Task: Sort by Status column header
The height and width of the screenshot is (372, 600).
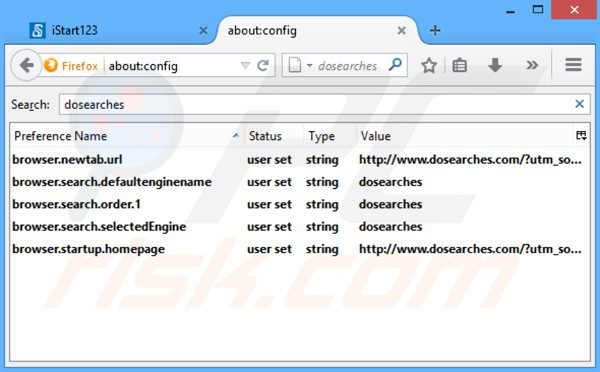Action: [x=274, y=136]
